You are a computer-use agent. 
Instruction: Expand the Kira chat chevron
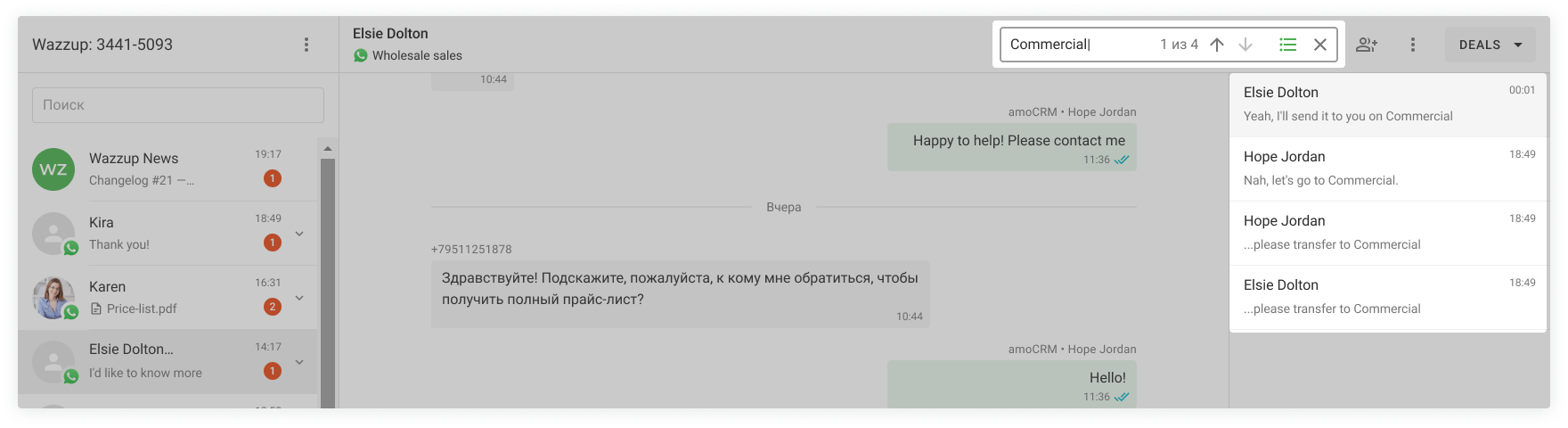(299, 234)
